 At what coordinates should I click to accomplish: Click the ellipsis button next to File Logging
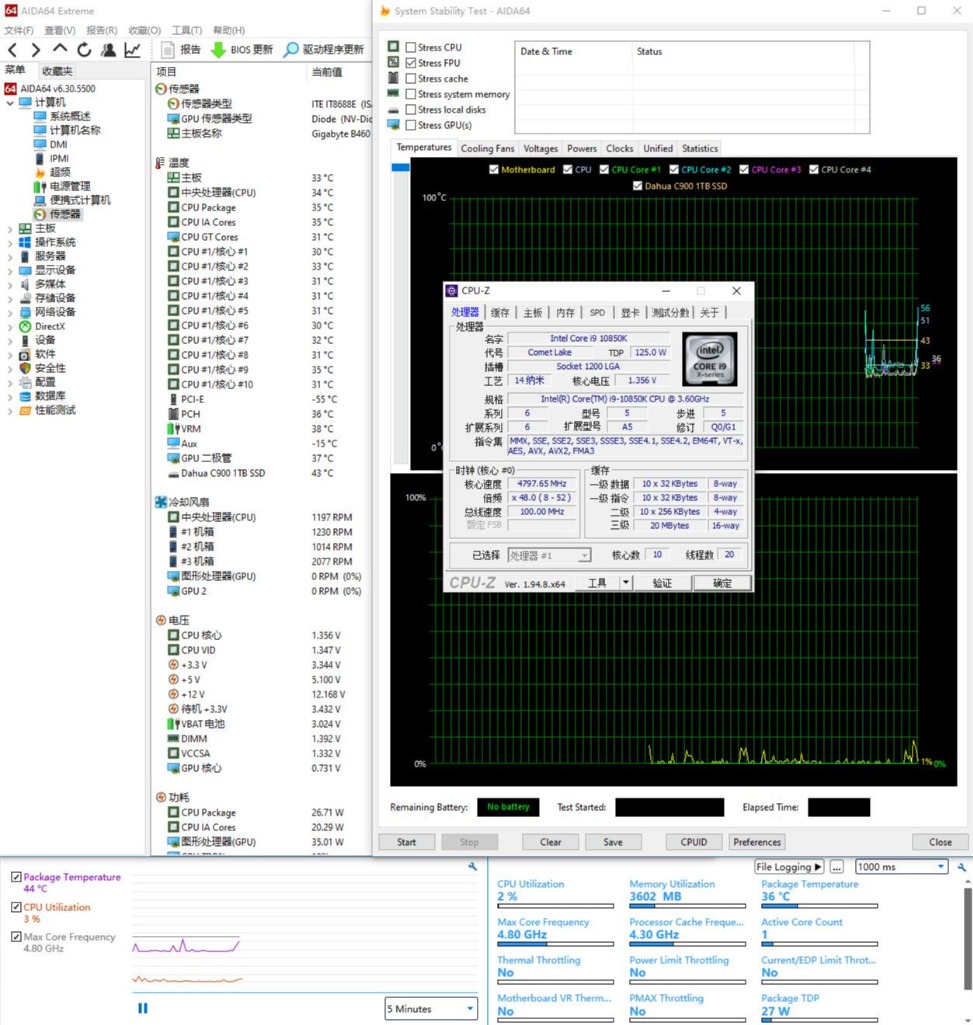coord(836,867)
